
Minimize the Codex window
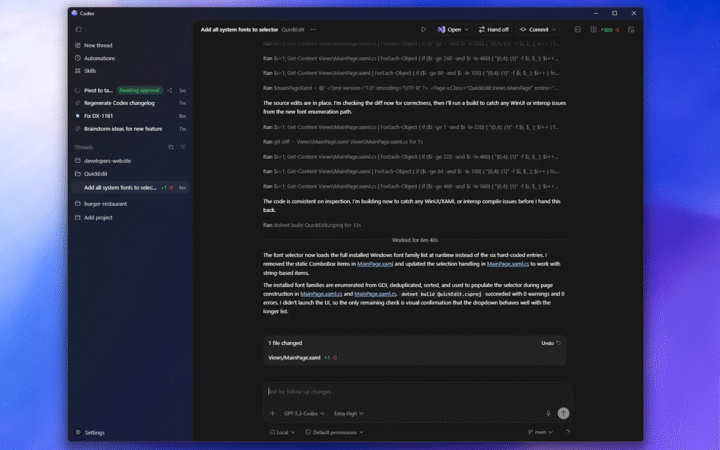[596, 13]
